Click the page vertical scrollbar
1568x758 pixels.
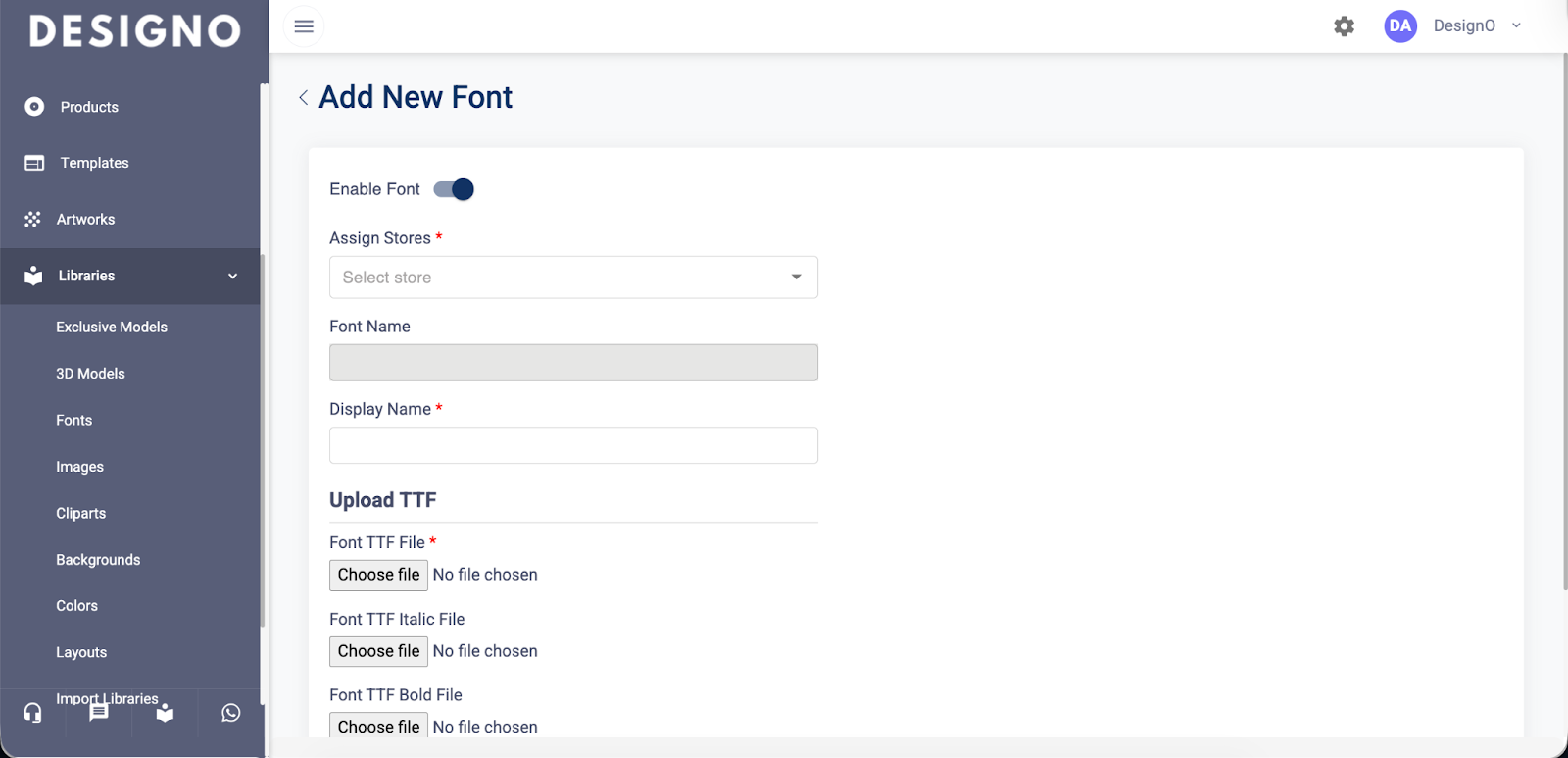(x=1562, y=324)
